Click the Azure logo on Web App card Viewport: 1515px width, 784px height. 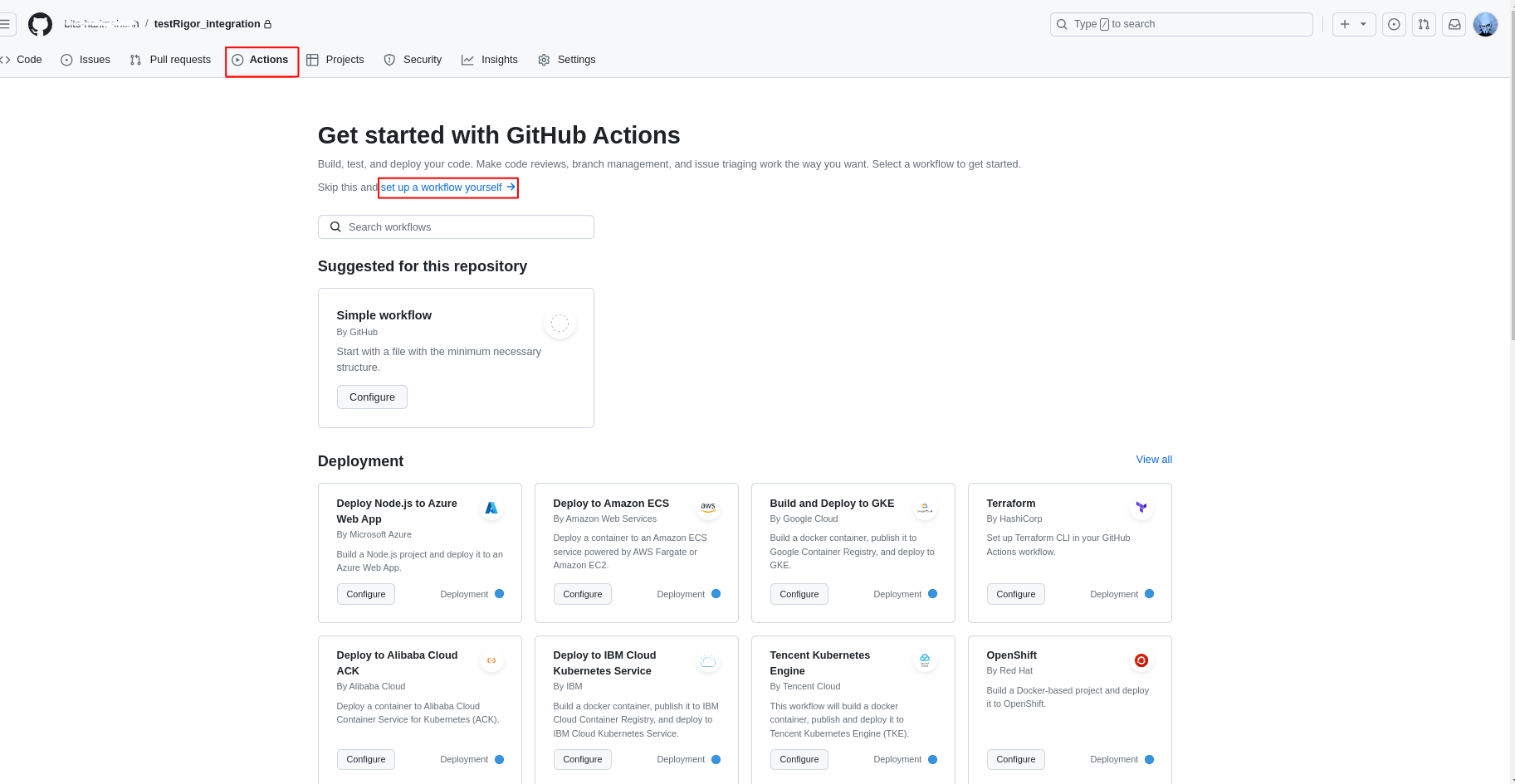click(x=491, y=507)
